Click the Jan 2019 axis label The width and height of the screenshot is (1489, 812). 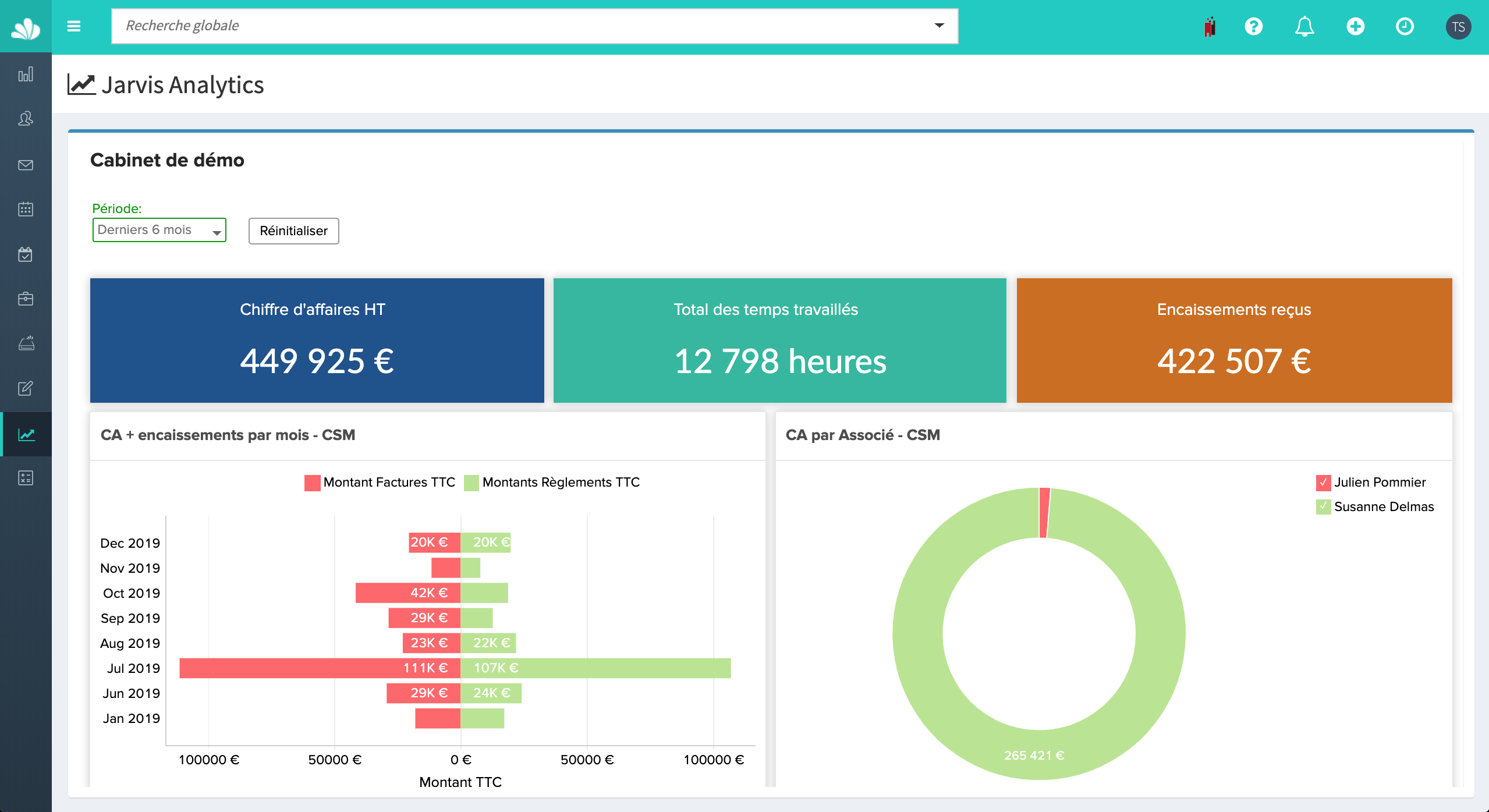click(x=131, y=718)
